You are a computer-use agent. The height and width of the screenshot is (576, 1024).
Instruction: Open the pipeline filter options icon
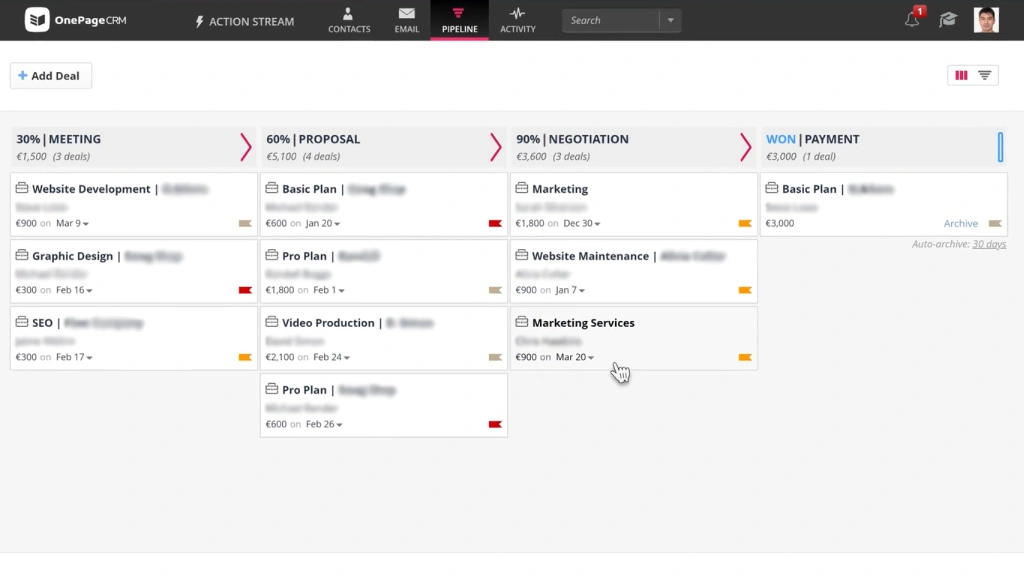pos(985,76)
